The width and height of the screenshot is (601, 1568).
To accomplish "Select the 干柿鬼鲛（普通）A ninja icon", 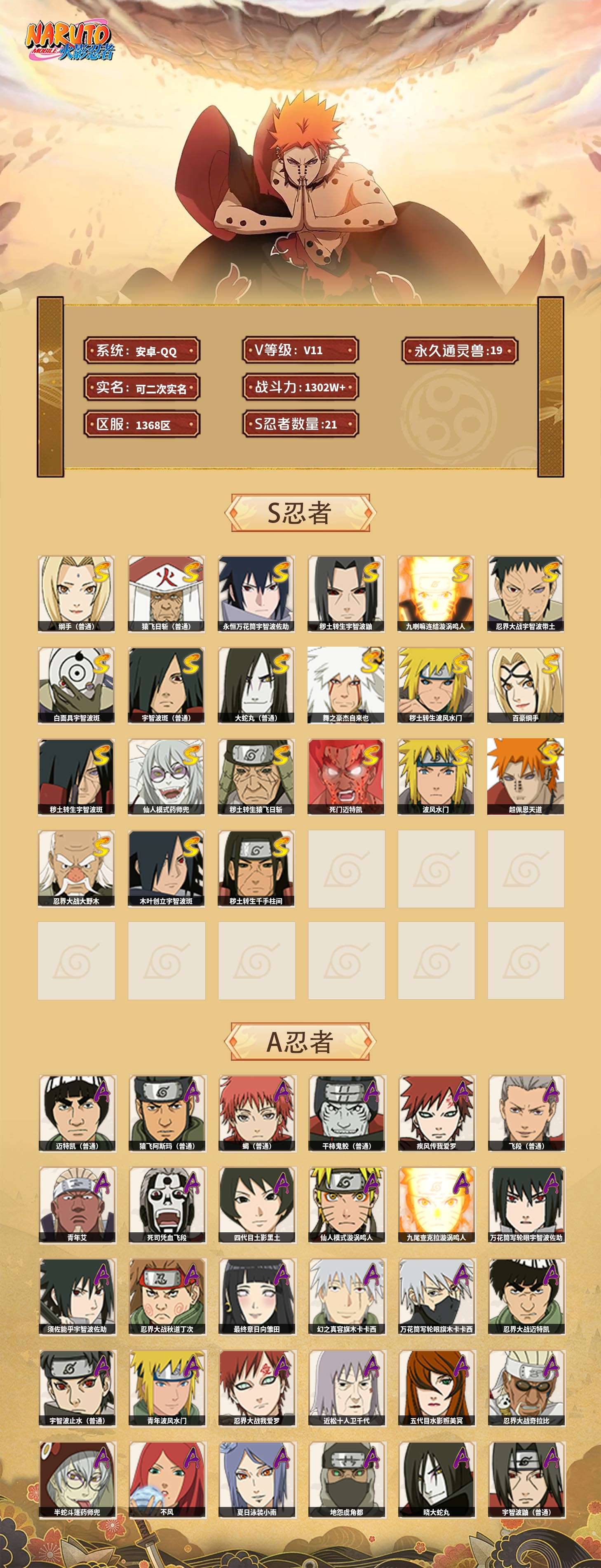I will pyautogui.click(x=347, y=1113).
